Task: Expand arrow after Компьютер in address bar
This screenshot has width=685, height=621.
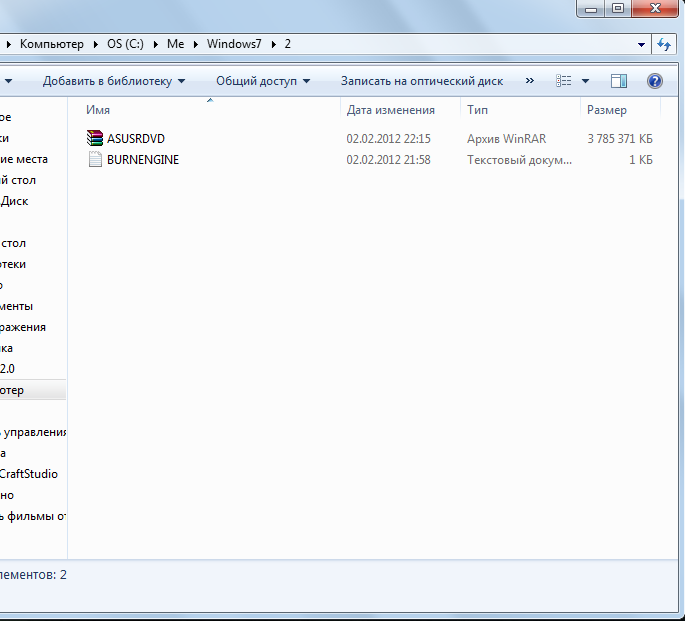Action: (96, 45)
